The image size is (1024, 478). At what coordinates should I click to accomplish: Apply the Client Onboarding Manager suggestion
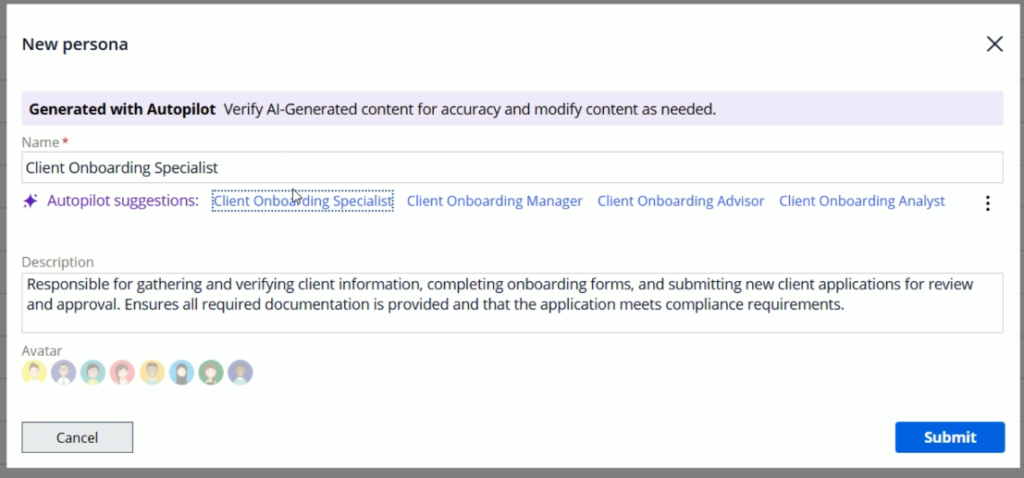(494, 201)
